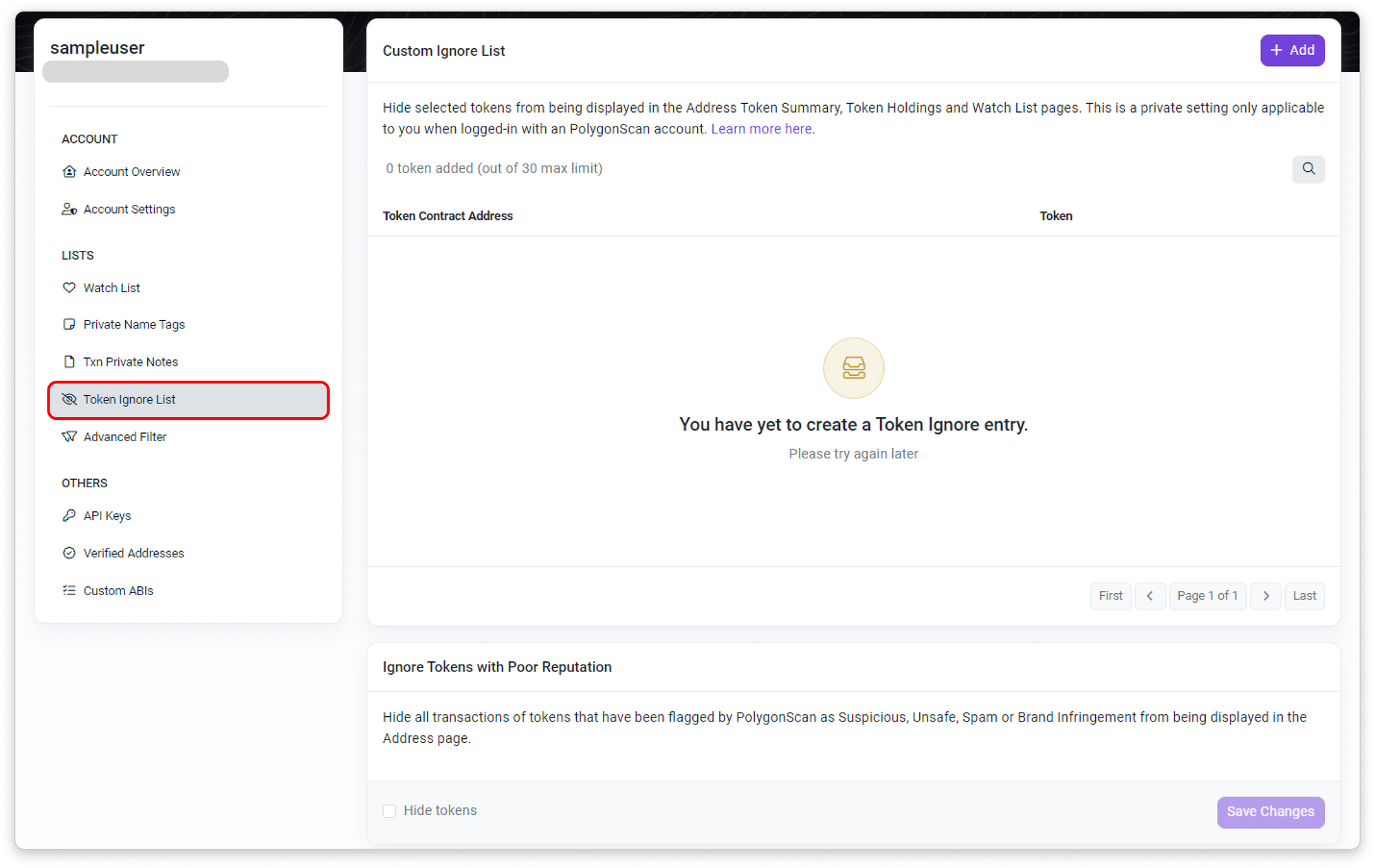1375x868 pixels.
Task: Click the Verified Addresses check icon
Action: (x=69, y=553)
